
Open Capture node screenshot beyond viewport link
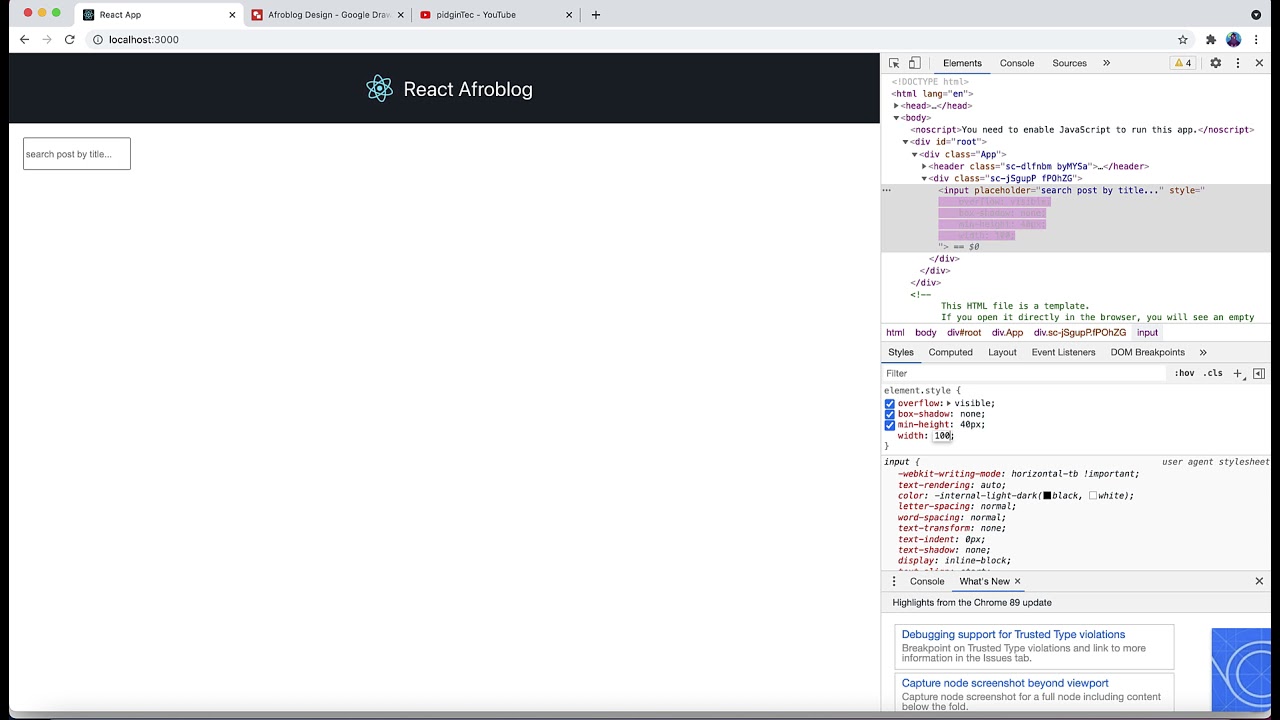point(1005,684)
